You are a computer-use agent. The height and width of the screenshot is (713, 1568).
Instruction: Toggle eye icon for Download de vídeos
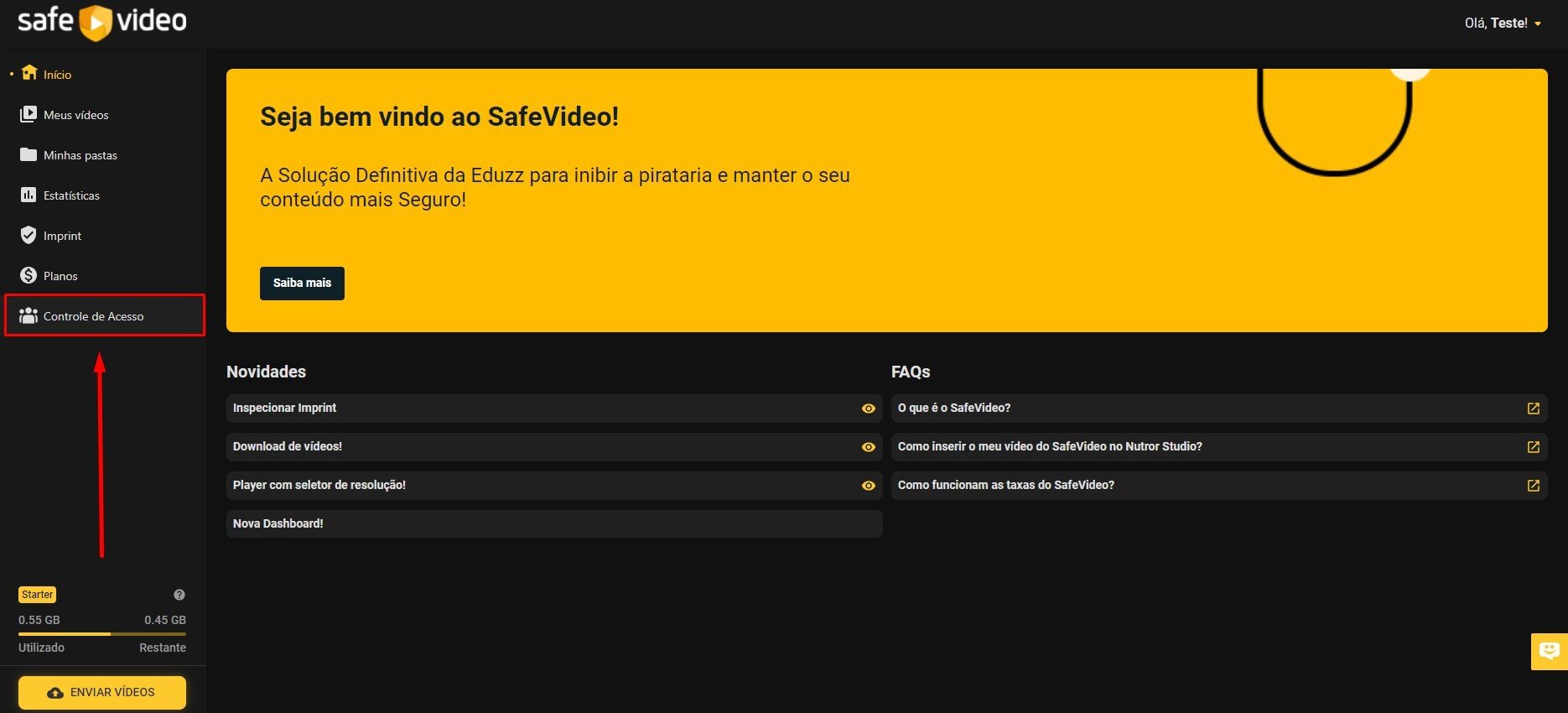(x=868, y=447)
